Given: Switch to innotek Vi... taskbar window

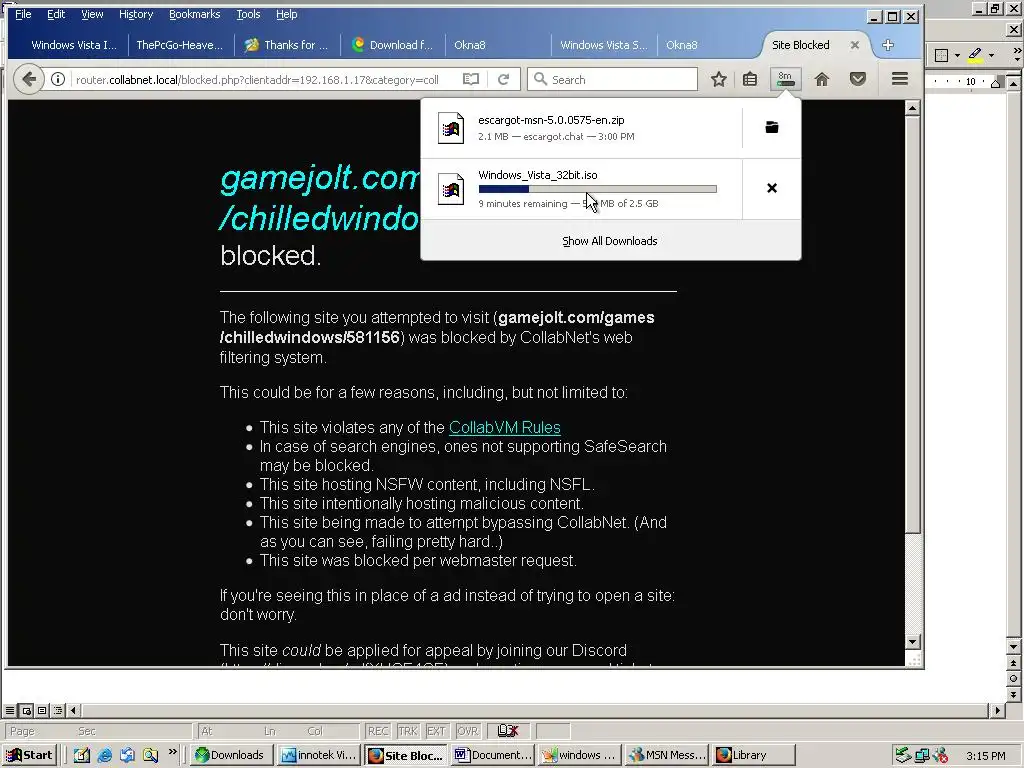Looking at the screenshot, I should click(319, 754).
